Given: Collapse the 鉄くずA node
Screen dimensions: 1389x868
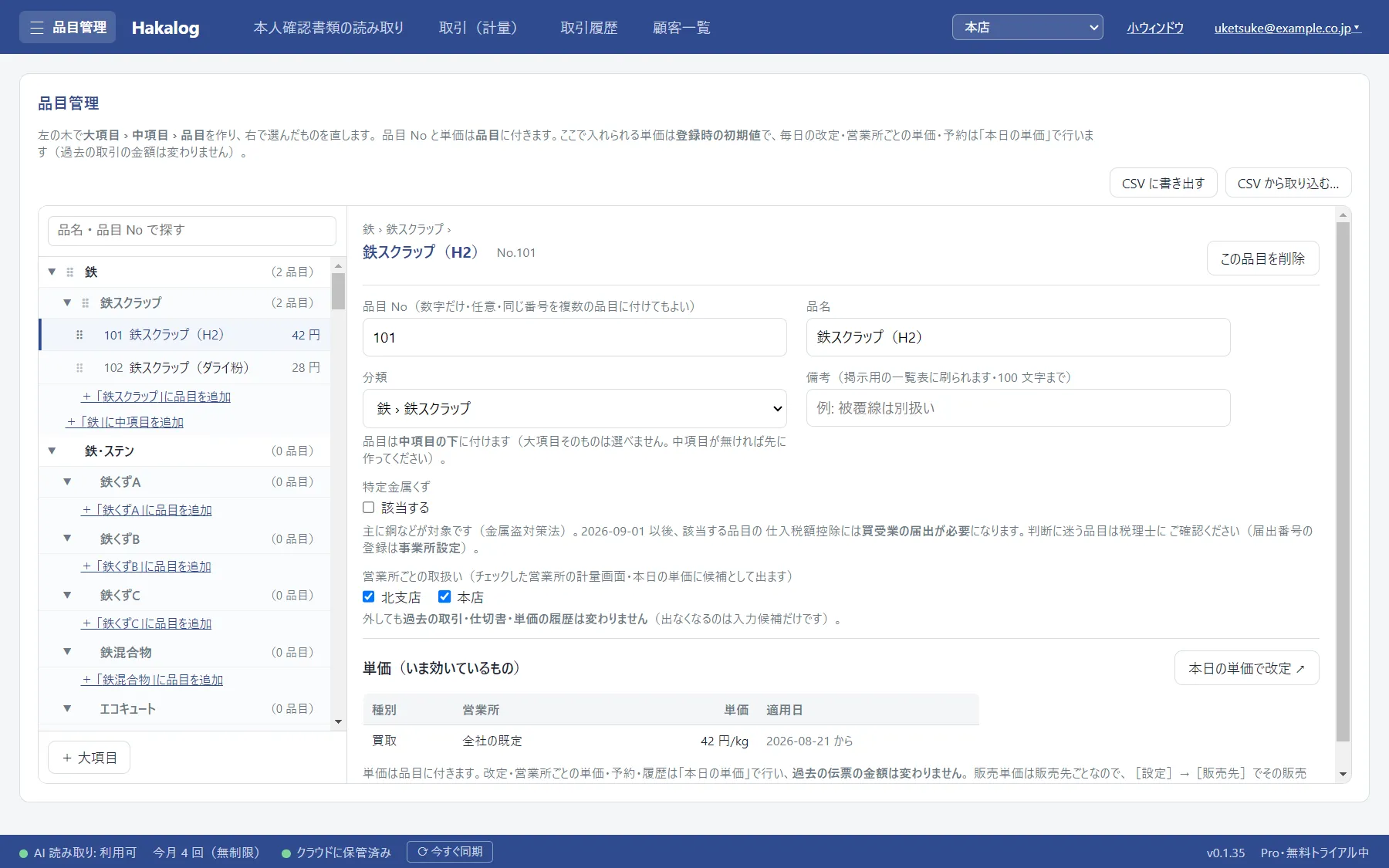Looking at the screenshot, I should 67,481.
